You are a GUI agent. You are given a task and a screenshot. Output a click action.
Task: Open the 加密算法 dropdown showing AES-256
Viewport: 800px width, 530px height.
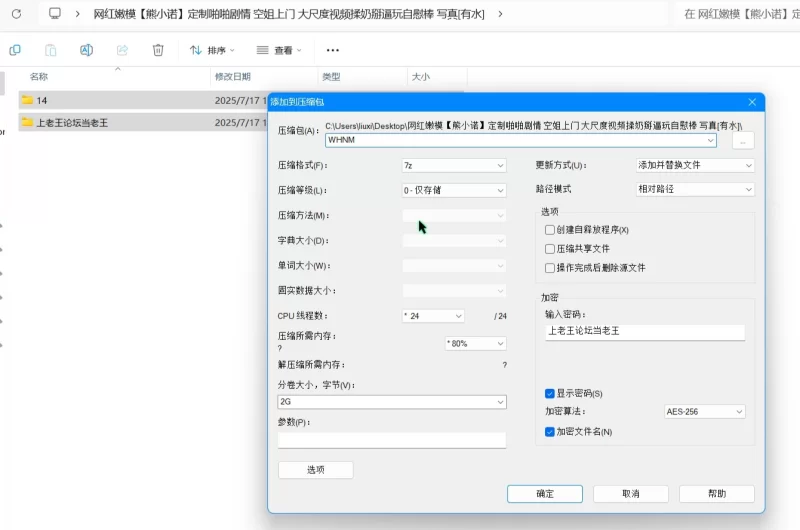click(704, 412)
